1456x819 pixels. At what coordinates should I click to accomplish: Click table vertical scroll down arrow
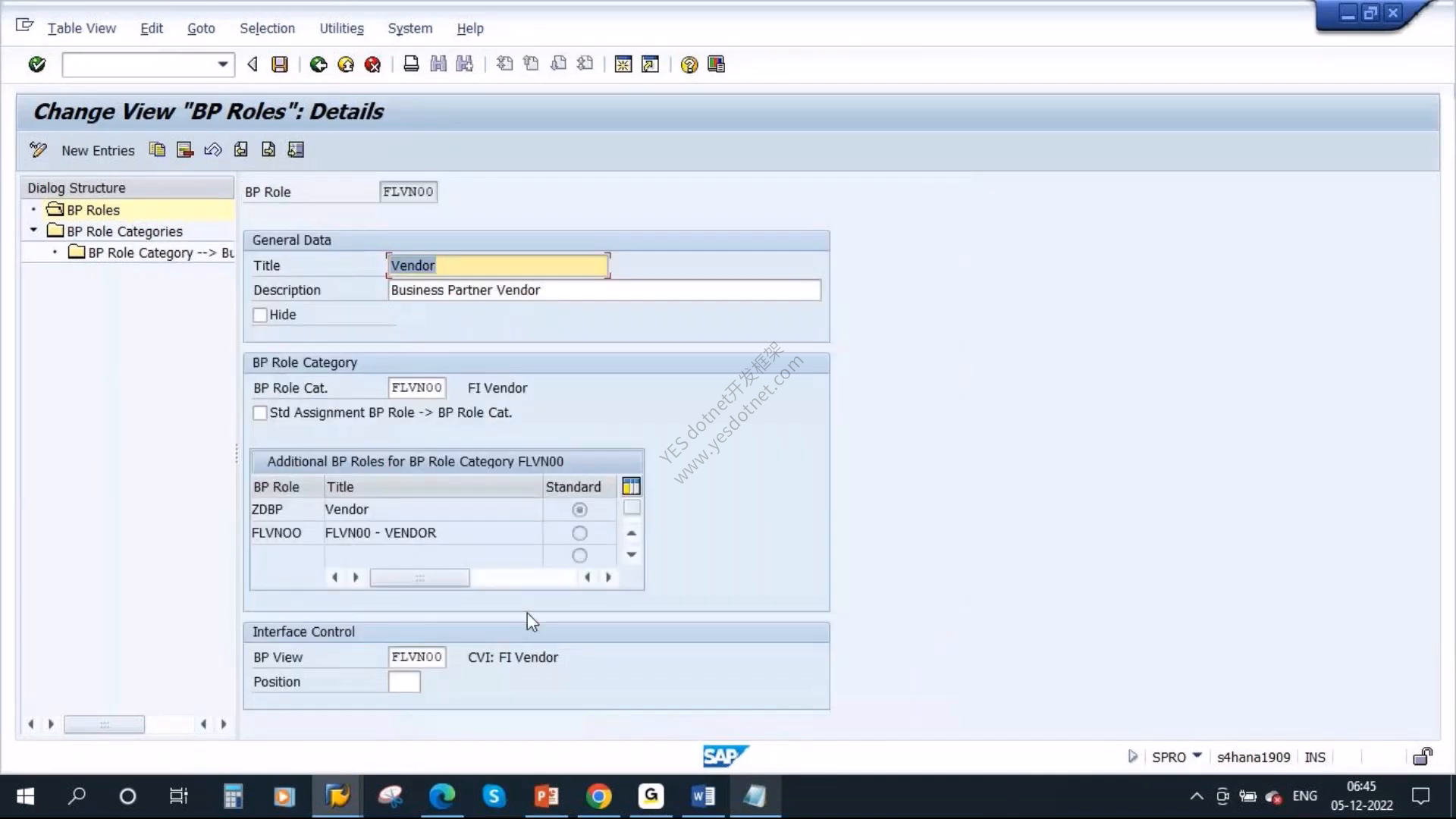pos(631,554)
